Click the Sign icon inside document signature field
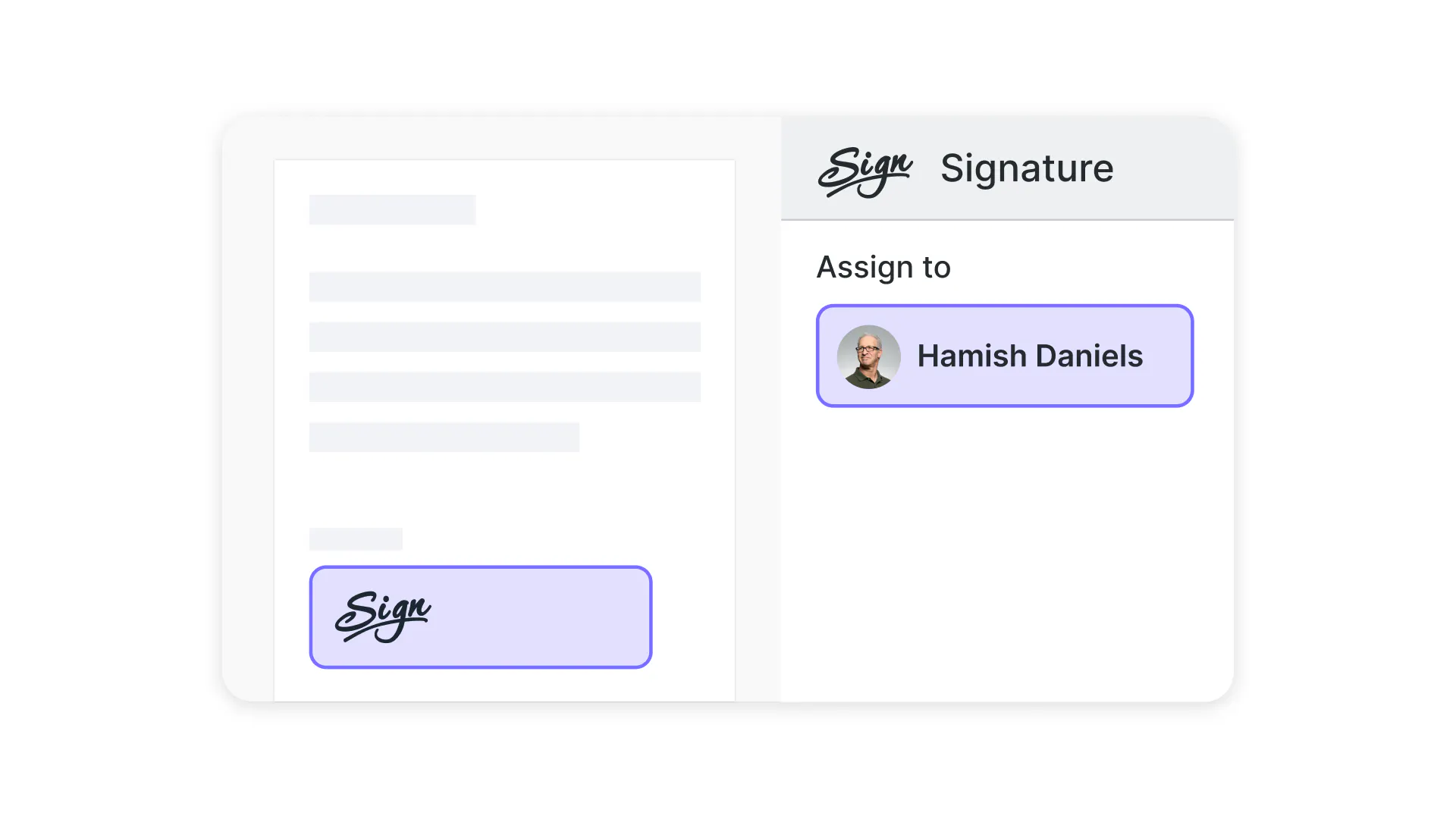The image size is (1456, 819). (383, 615)
